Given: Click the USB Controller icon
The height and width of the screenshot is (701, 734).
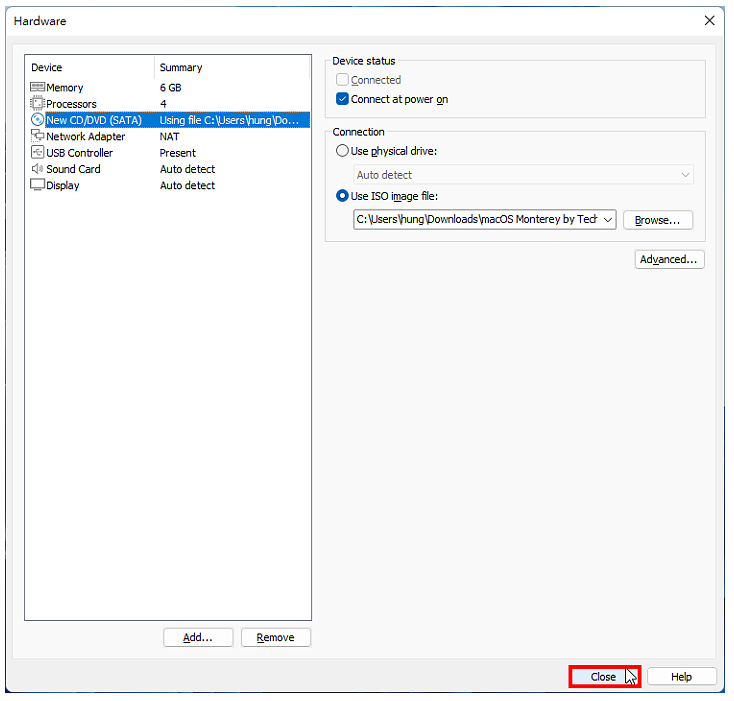Looking at the screenshot, I should tap(37, 153).
